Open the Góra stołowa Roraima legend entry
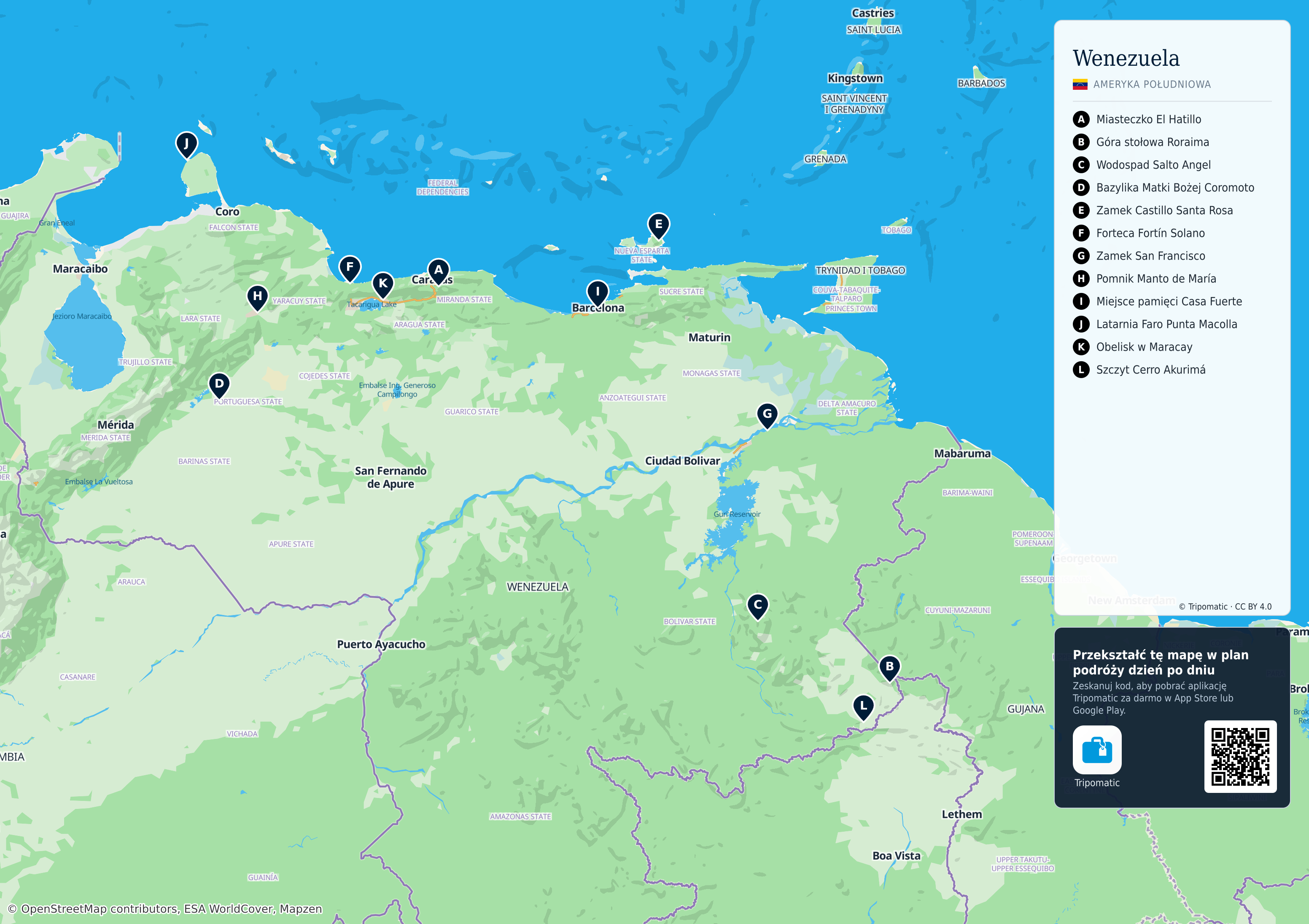The image size is (1309, 924). click(1152, 142)
